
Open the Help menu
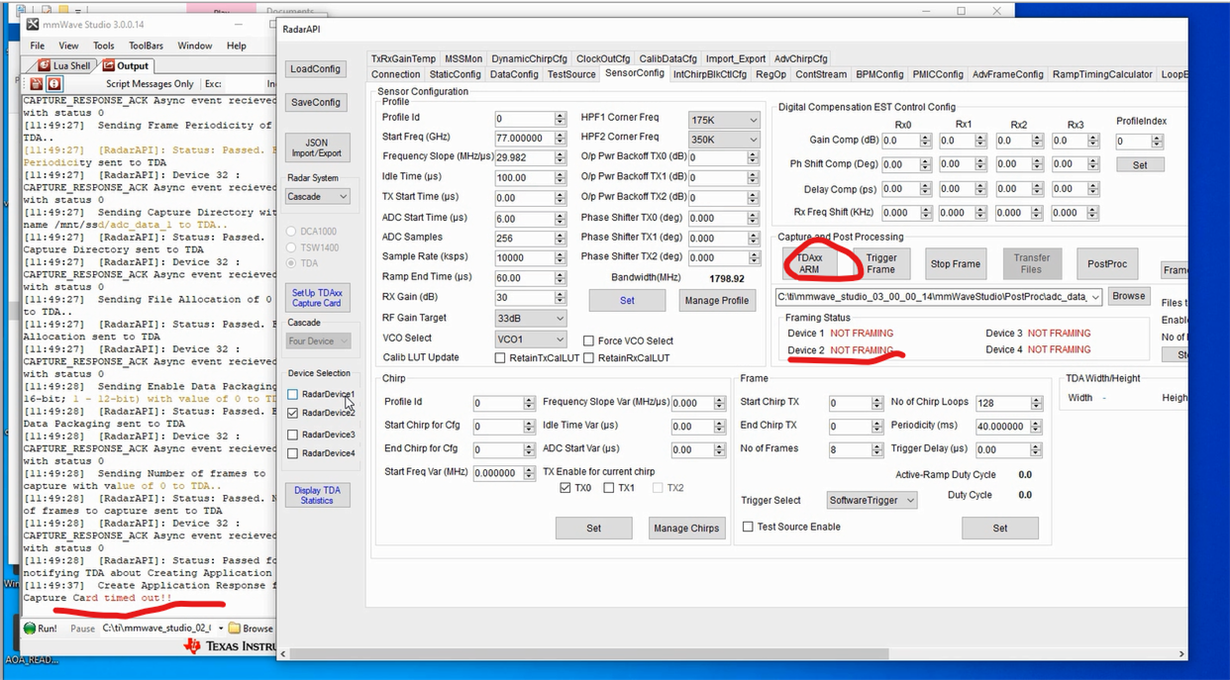pos(236,45)
